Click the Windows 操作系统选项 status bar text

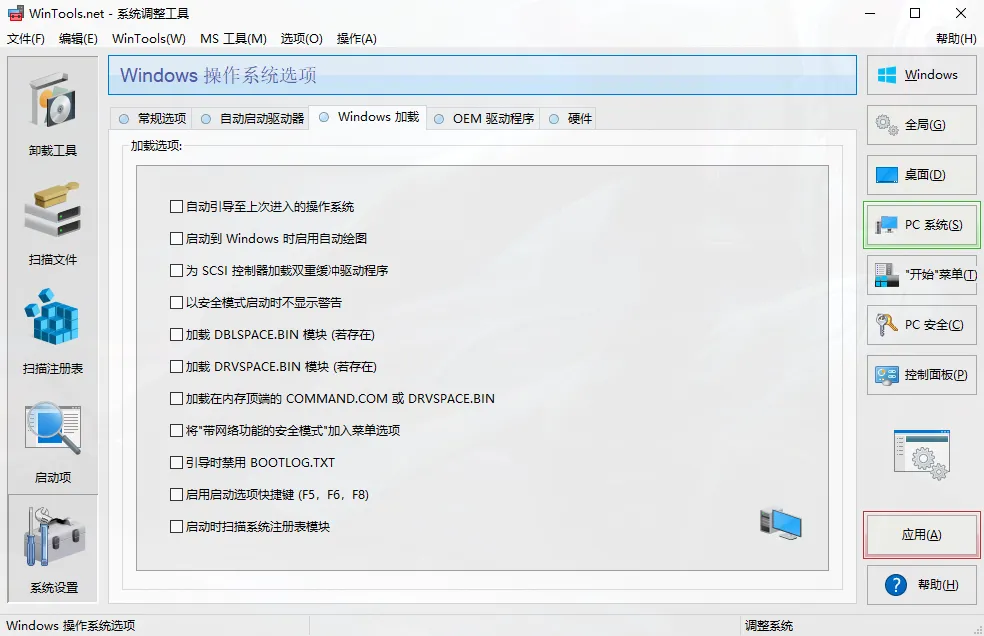70,626
